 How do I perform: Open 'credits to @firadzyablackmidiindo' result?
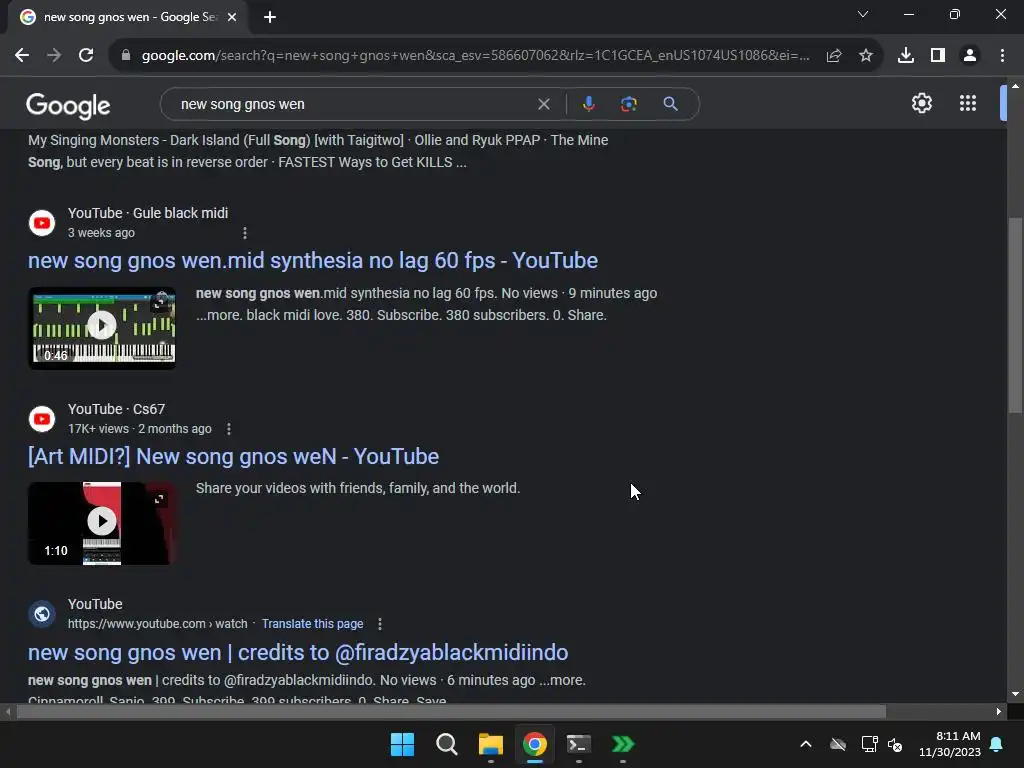[298, 652]
